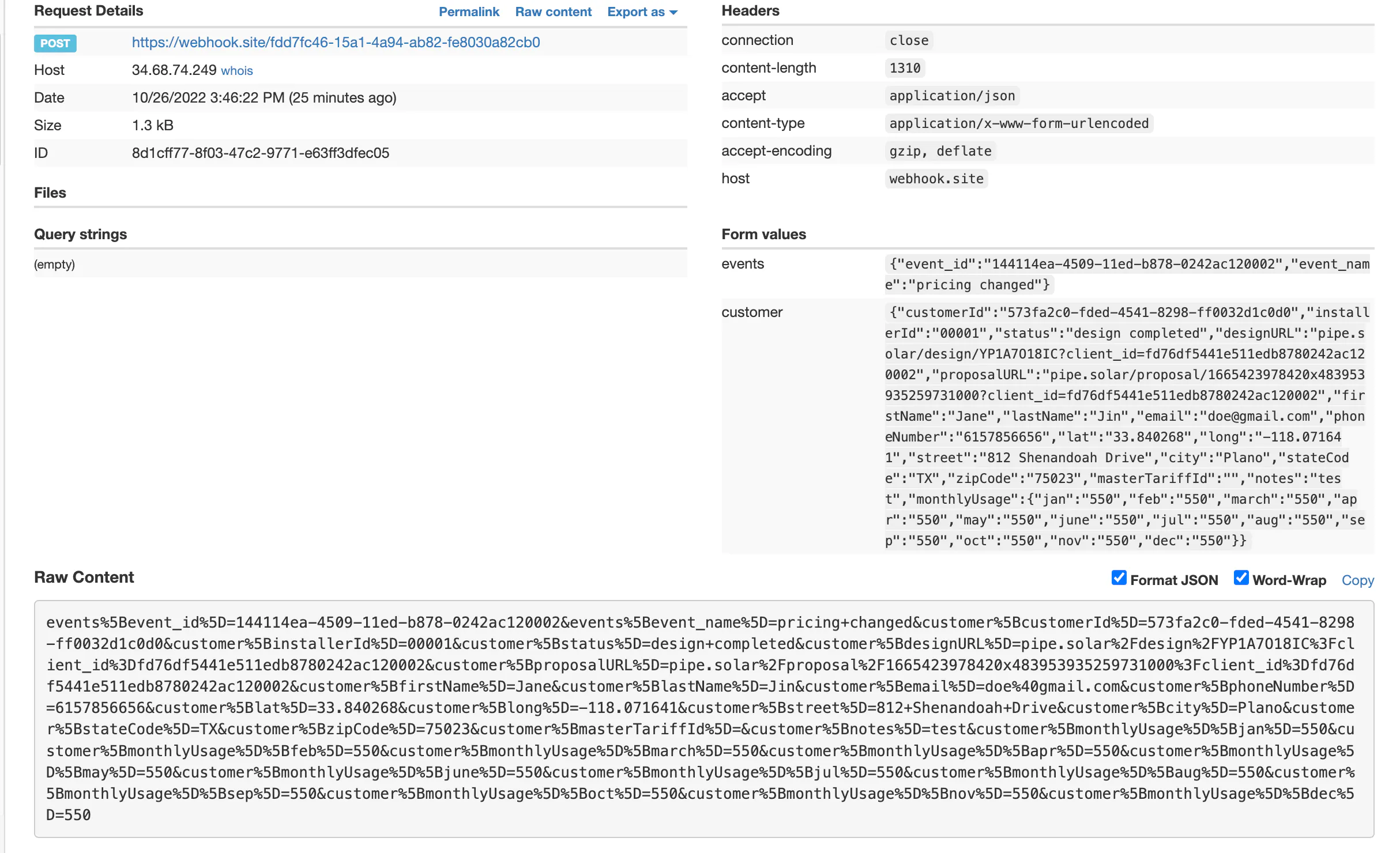The height and width of the screenshot is (853, 1400).
Task: Click the connection header value close
Action: pyautogui.click(x=909, y=40)
